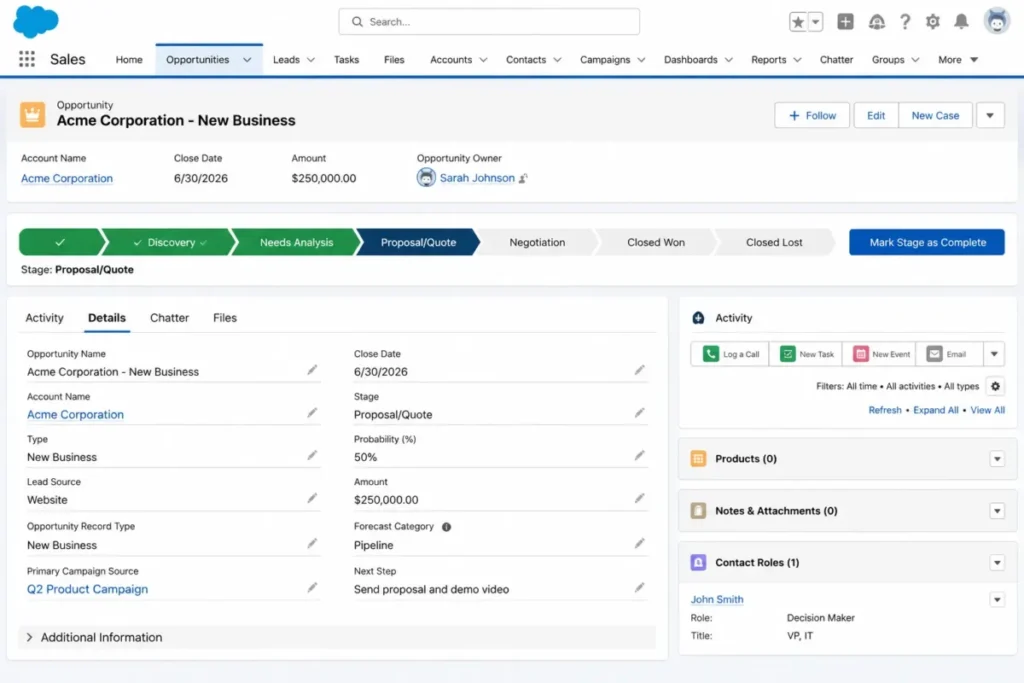
Task: Click the New Event activity button
Action: [879, 354]
